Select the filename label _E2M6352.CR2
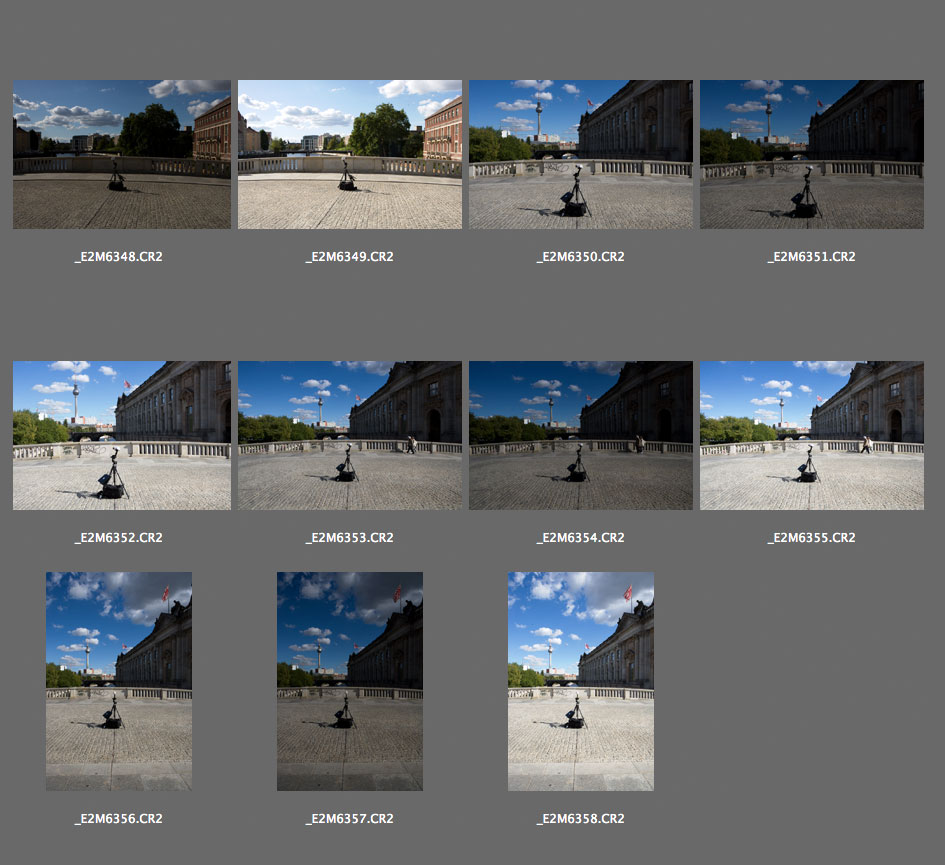This screenshot has width=945, height=865. 119,538
